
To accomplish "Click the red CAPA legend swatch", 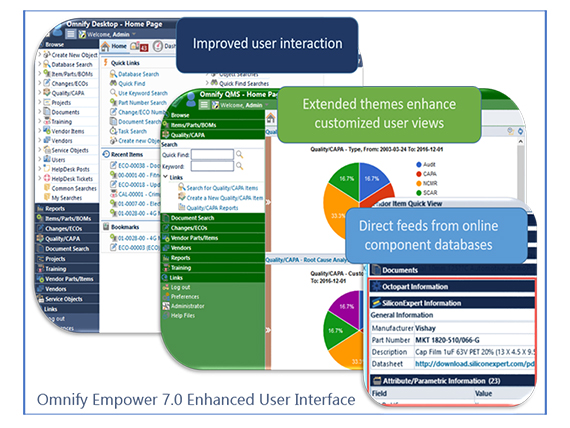I will point(419,174).
